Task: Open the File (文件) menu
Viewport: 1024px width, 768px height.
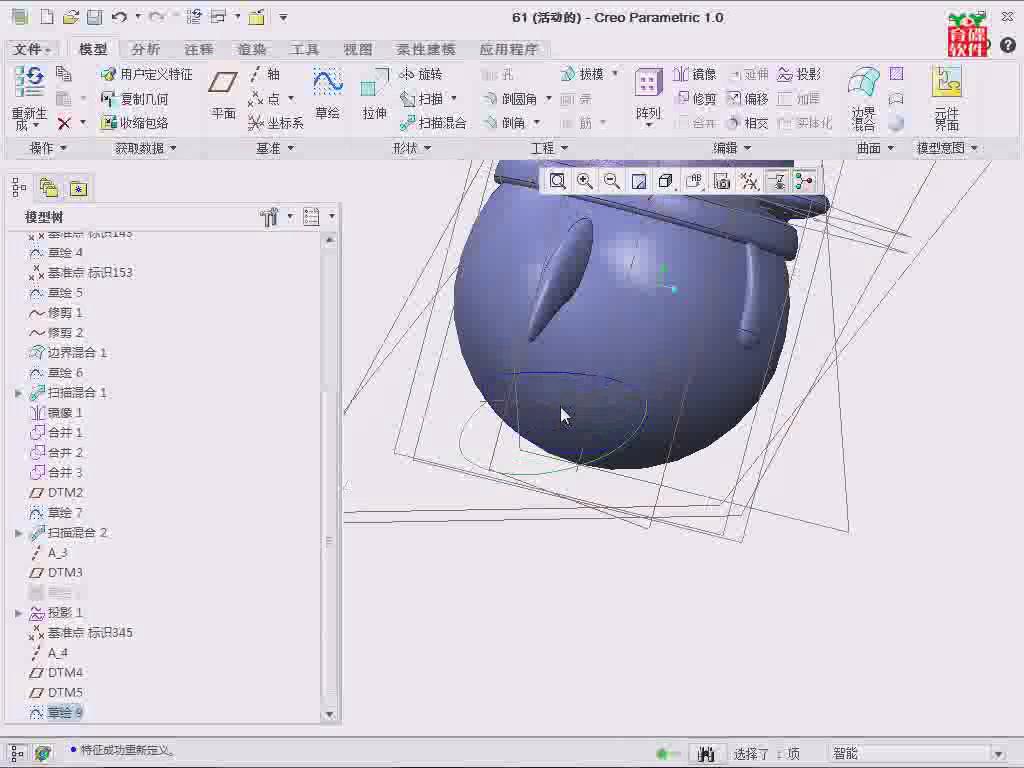Action: click(x=32, y=49)
